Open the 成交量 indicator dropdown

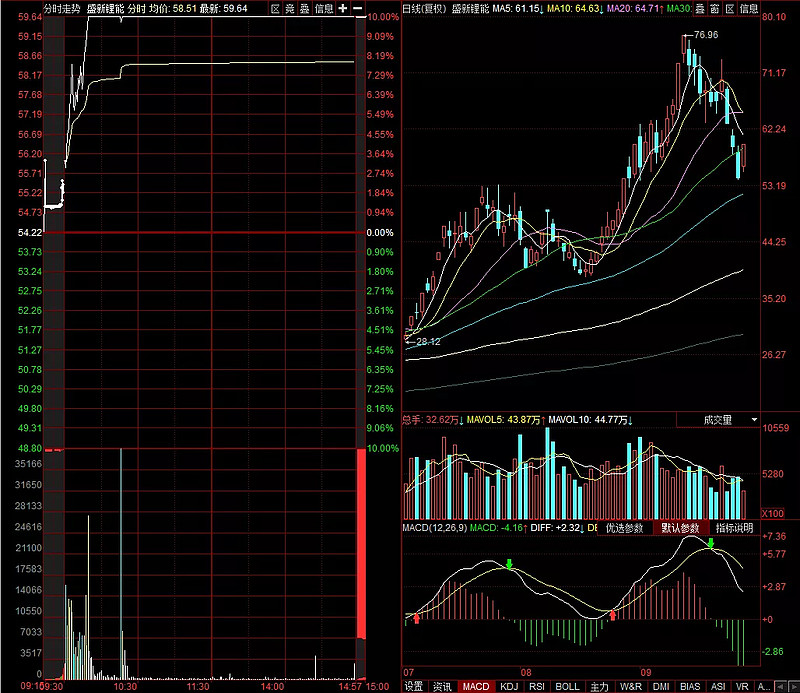coord(724,420)
